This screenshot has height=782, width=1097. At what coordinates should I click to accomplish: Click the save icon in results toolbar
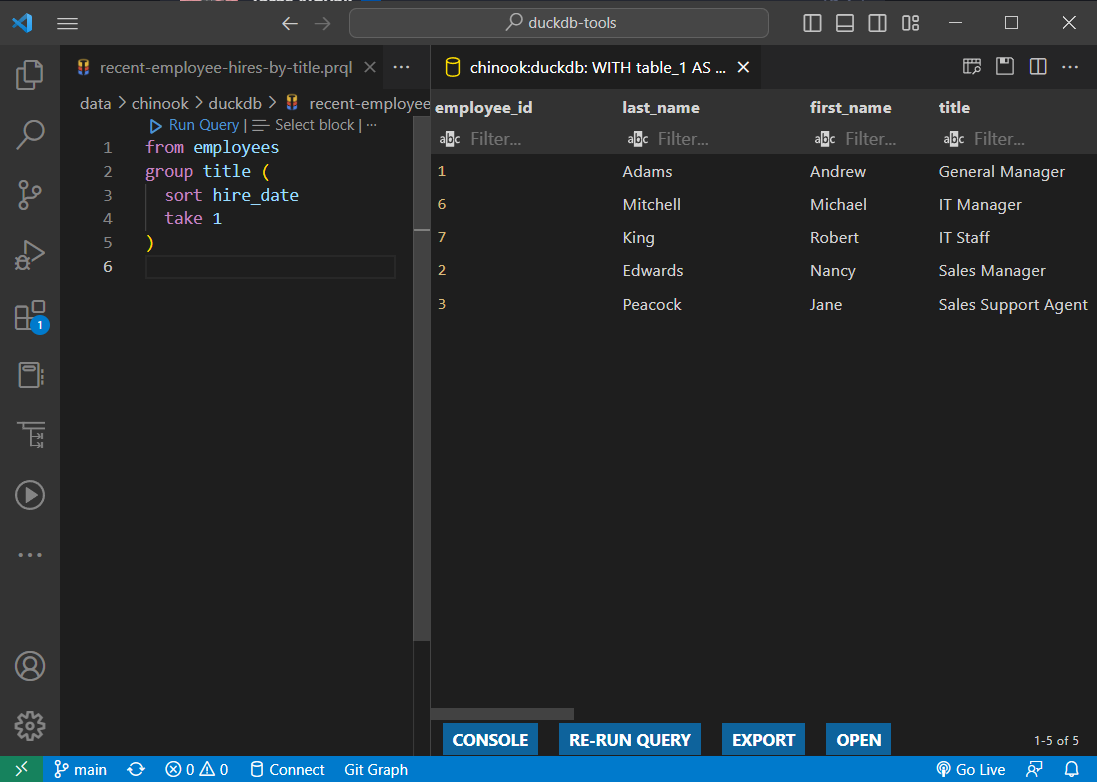pos(1005,67)
